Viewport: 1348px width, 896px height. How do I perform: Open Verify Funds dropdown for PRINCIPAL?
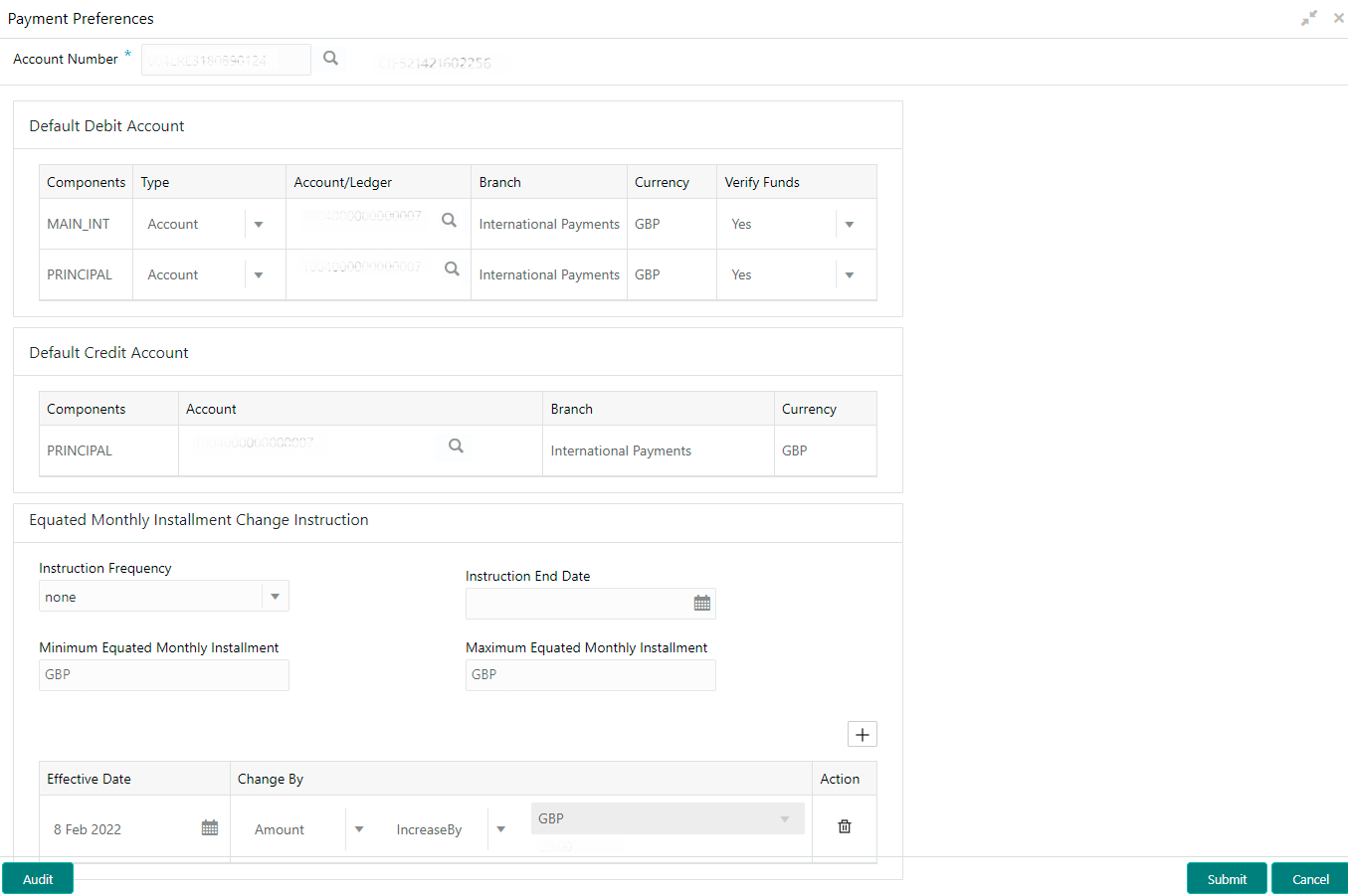[x=849, y=275]
